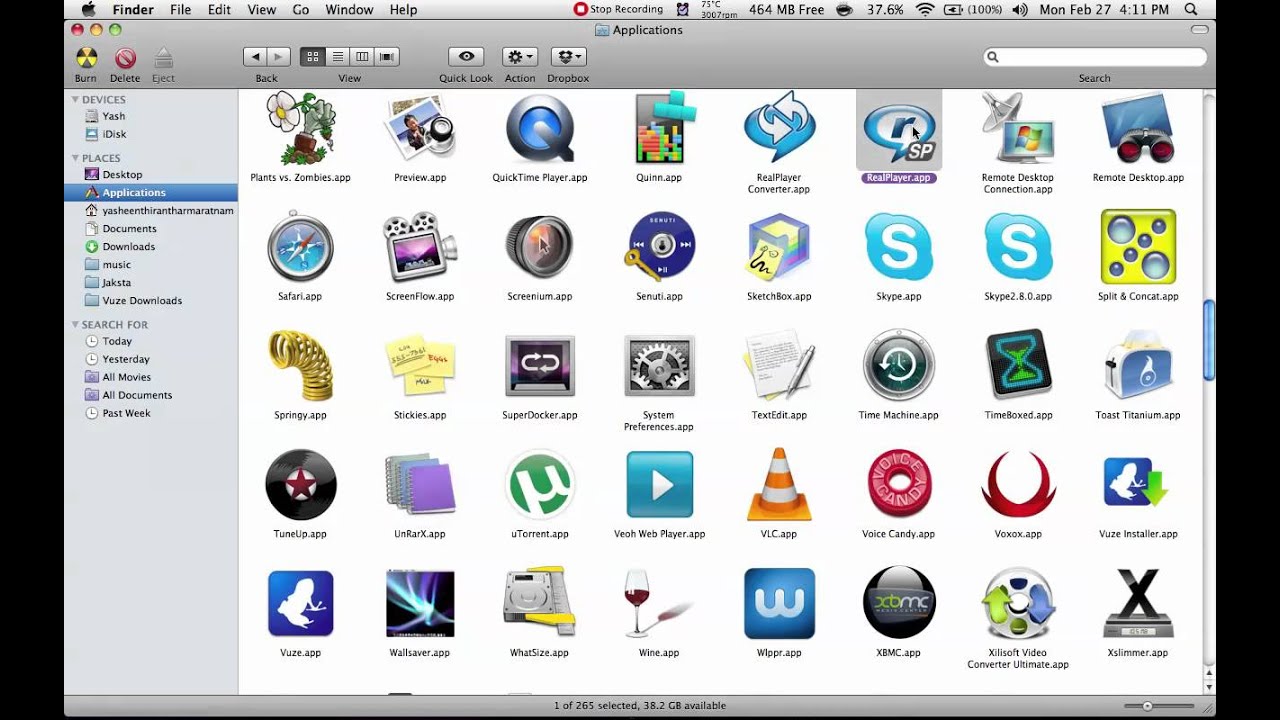Select the Toast Titanium app icon
Image resolution: width=1280 pixels, height=720 pixels.
pos(1138,365)
